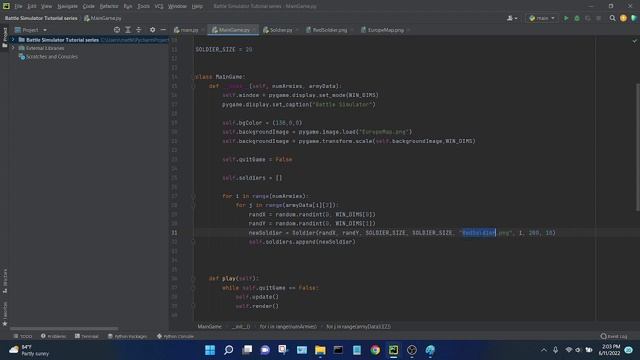The height and width of the screenshot is (360, 640).
Task: Open the Code menu
Action: (89, 7)
